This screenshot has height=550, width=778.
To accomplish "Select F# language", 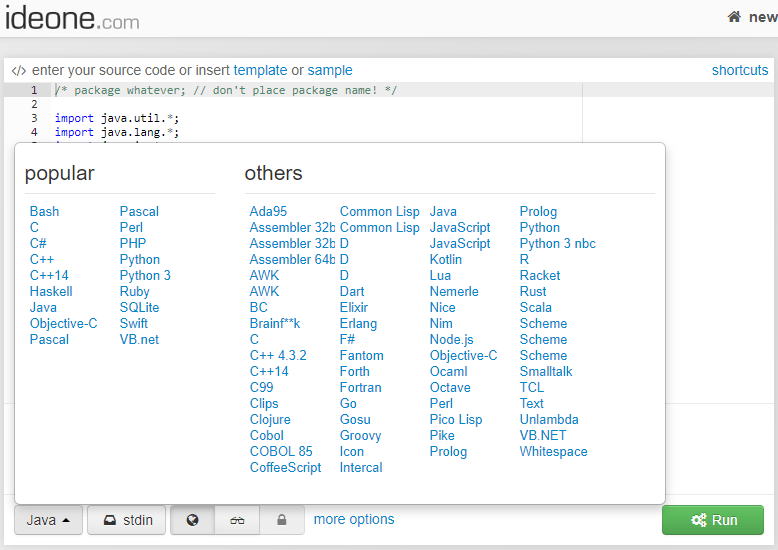I will [x=347, y=340].
